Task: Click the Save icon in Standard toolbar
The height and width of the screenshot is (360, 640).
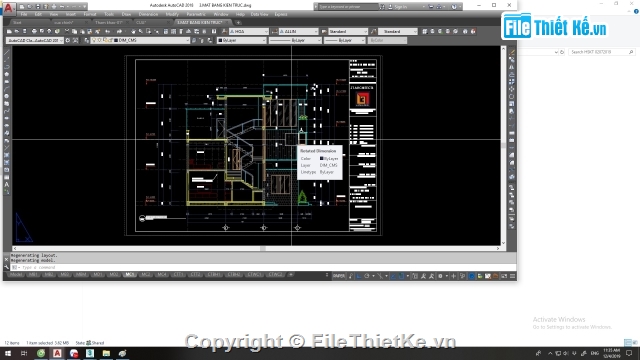Action: pos(24,31)
